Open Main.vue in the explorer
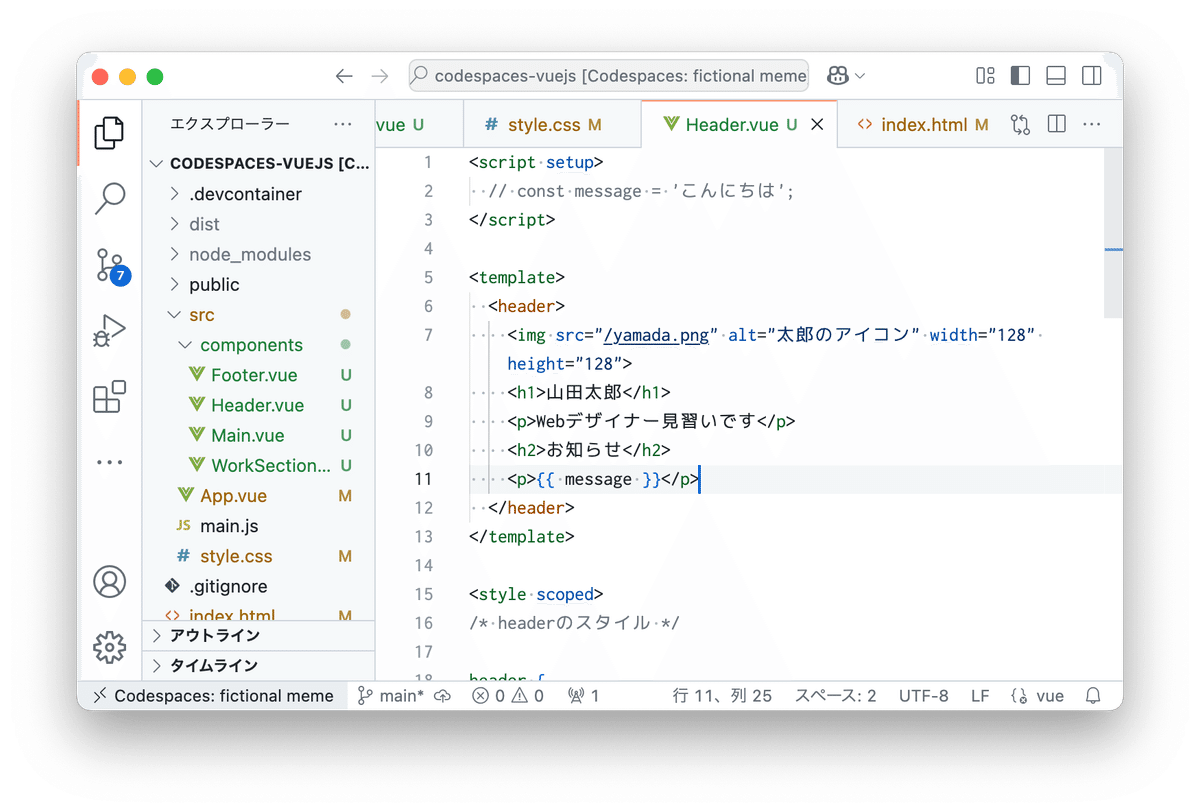 click(260, 435)
